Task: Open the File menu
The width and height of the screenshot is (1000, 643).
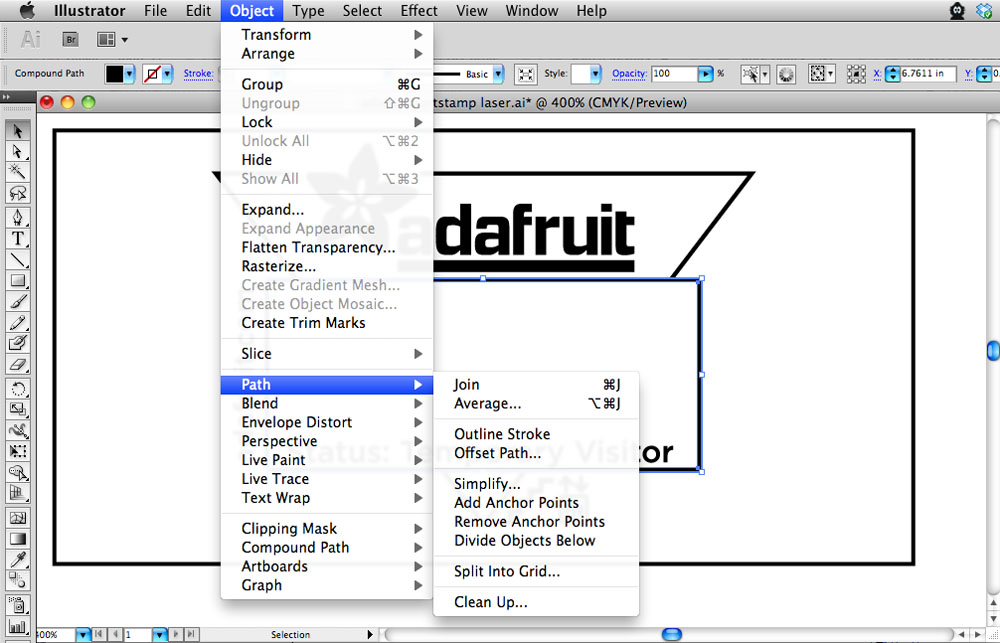Action: pos(155,11)
